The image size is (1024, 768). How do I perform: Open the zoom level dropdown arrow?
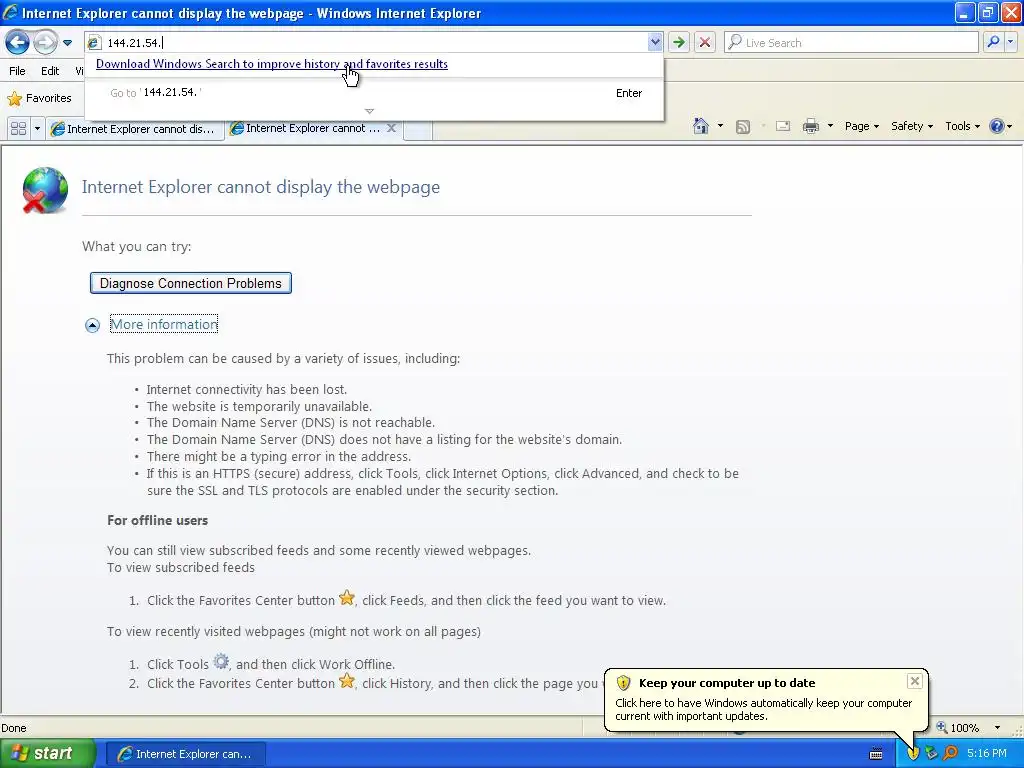click(x=997, y=728)
